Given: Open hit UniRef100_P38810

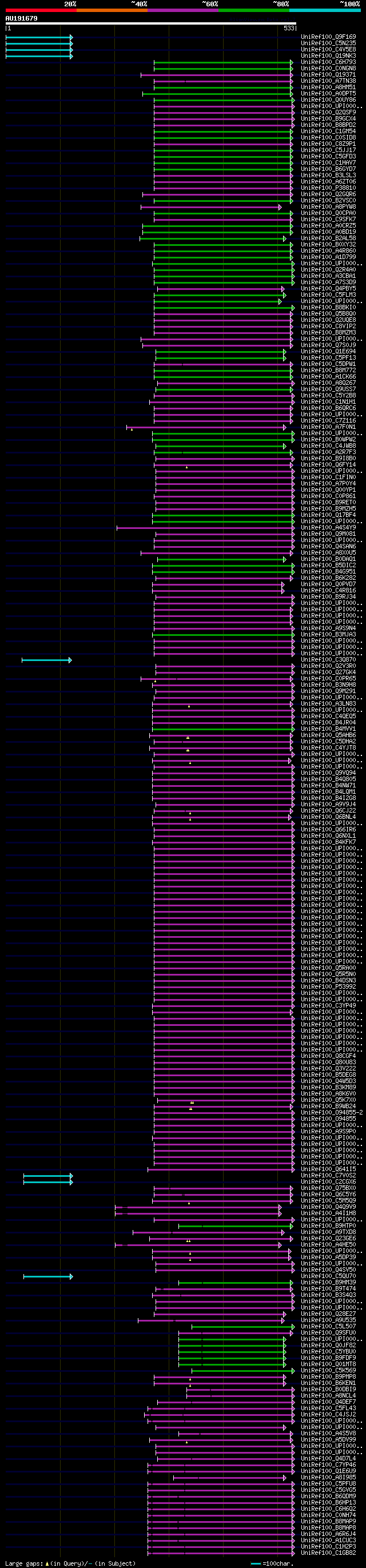Looking at the screenshot, I should [328, 188].
